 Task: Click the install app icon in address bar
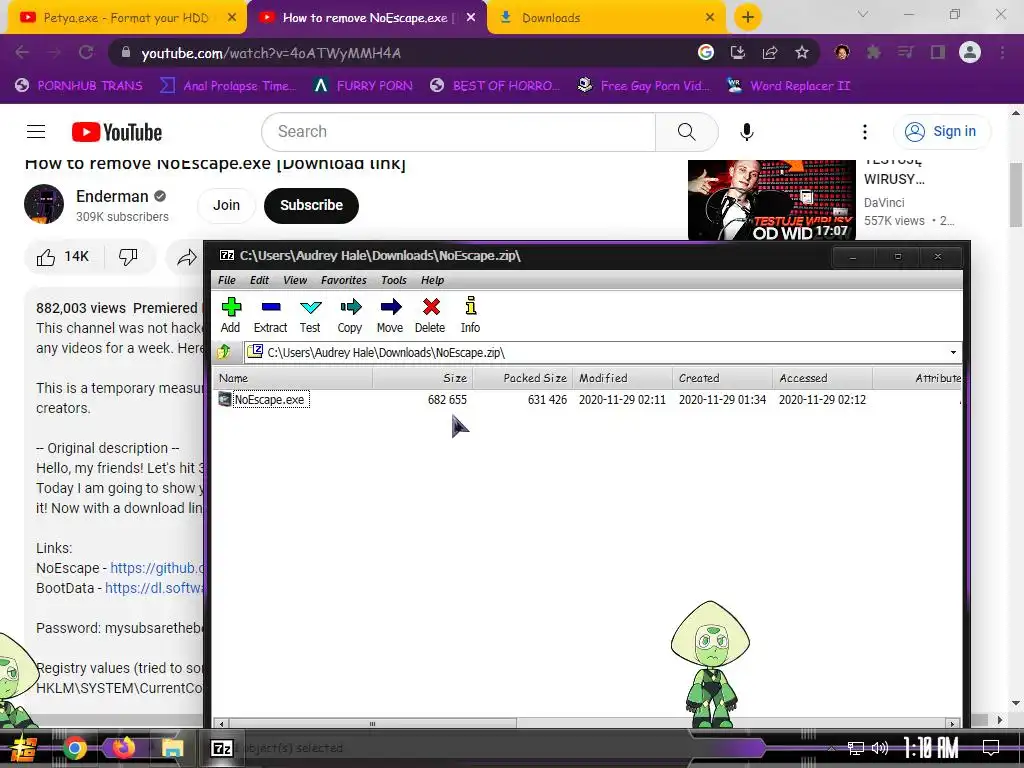(738, 52)
